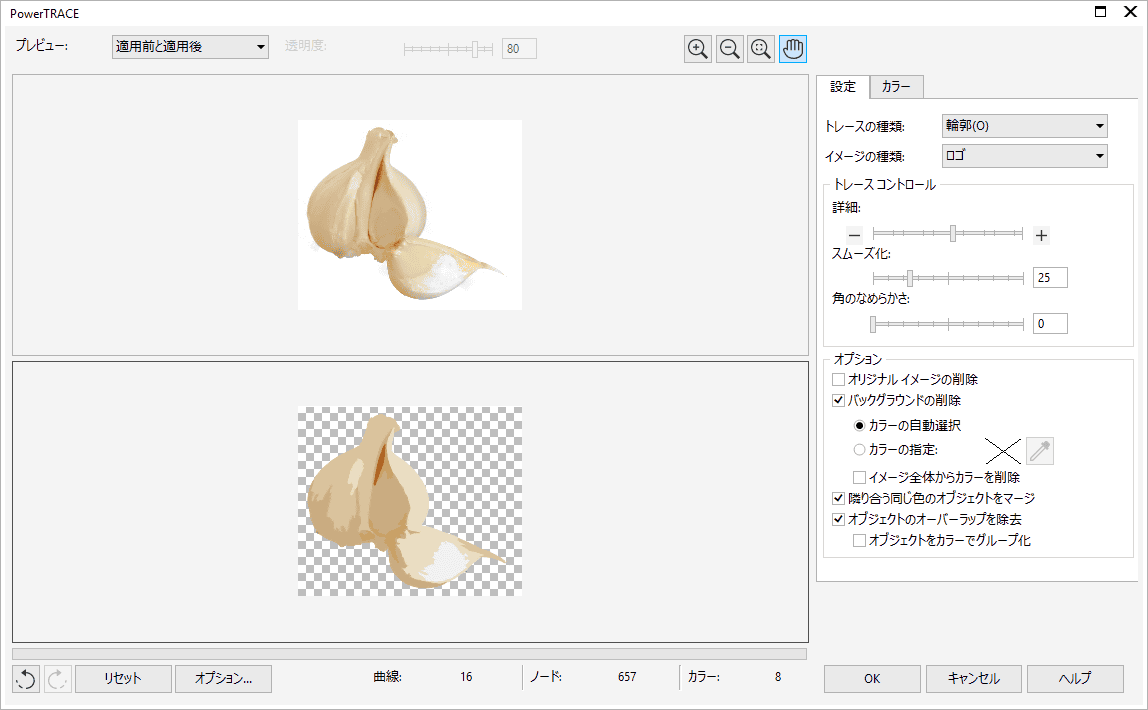Image resolution: width=1148 pixels, height=710 pixels.
Task: Open the イメージの種類 dropdown
Action: click(1024, 156)
